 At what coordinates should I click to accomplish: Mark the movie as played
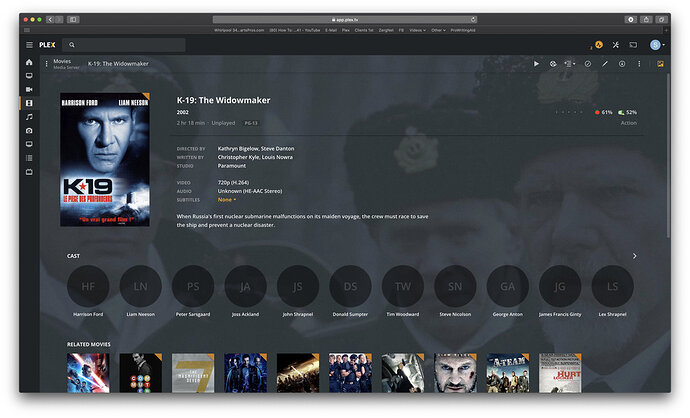point(587,64)
